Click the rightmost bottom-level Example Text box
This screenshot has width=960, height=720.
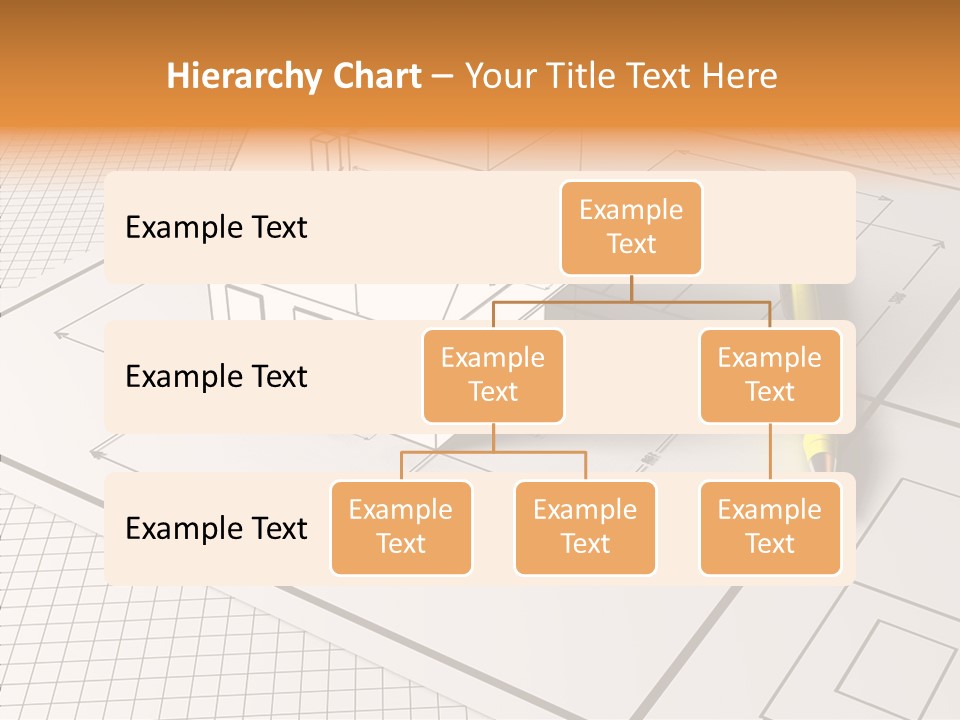pos(769,528)
